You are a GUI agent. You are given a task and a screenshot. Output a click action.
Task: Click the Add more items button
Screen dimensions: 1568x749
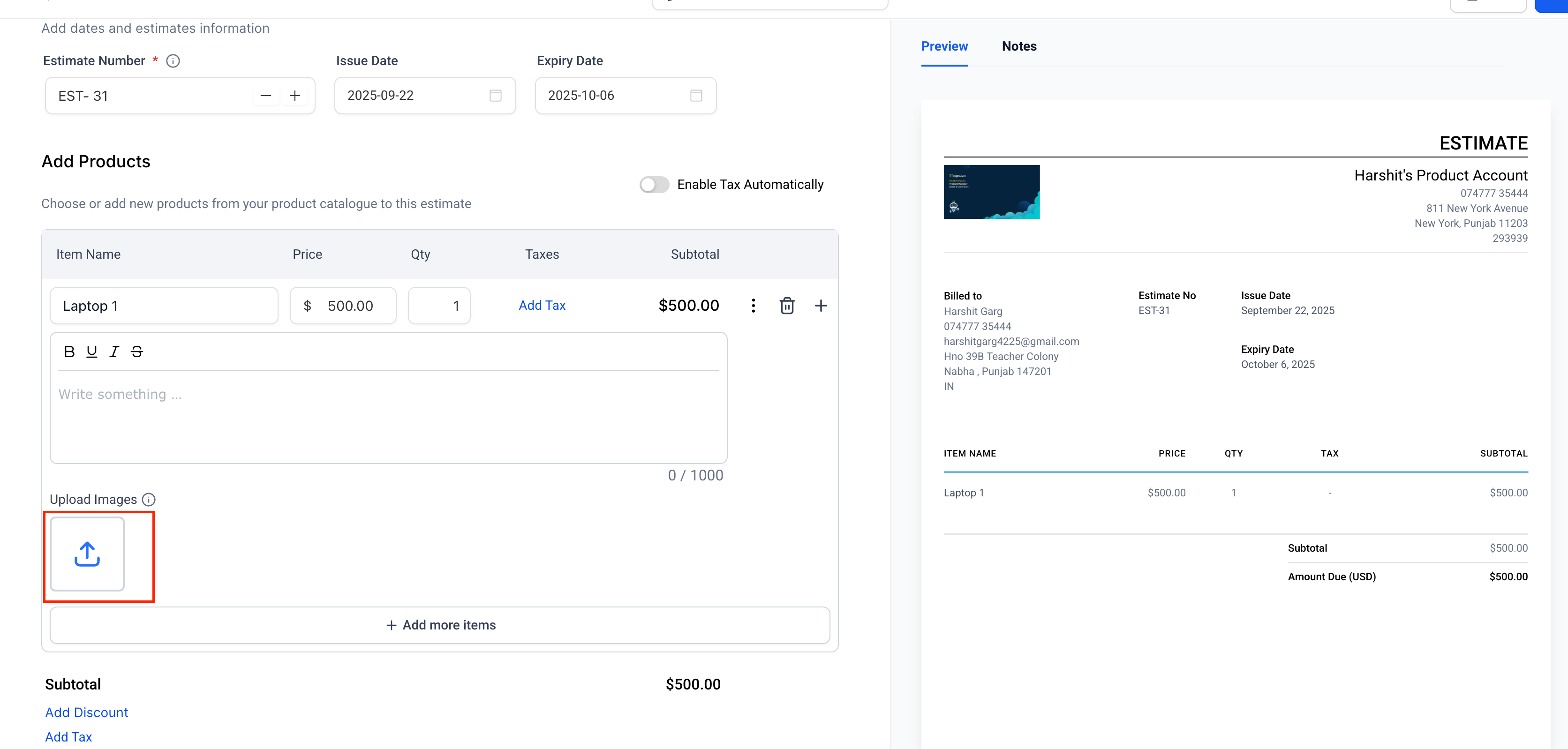pyautogui.click(x=440, y=625)
